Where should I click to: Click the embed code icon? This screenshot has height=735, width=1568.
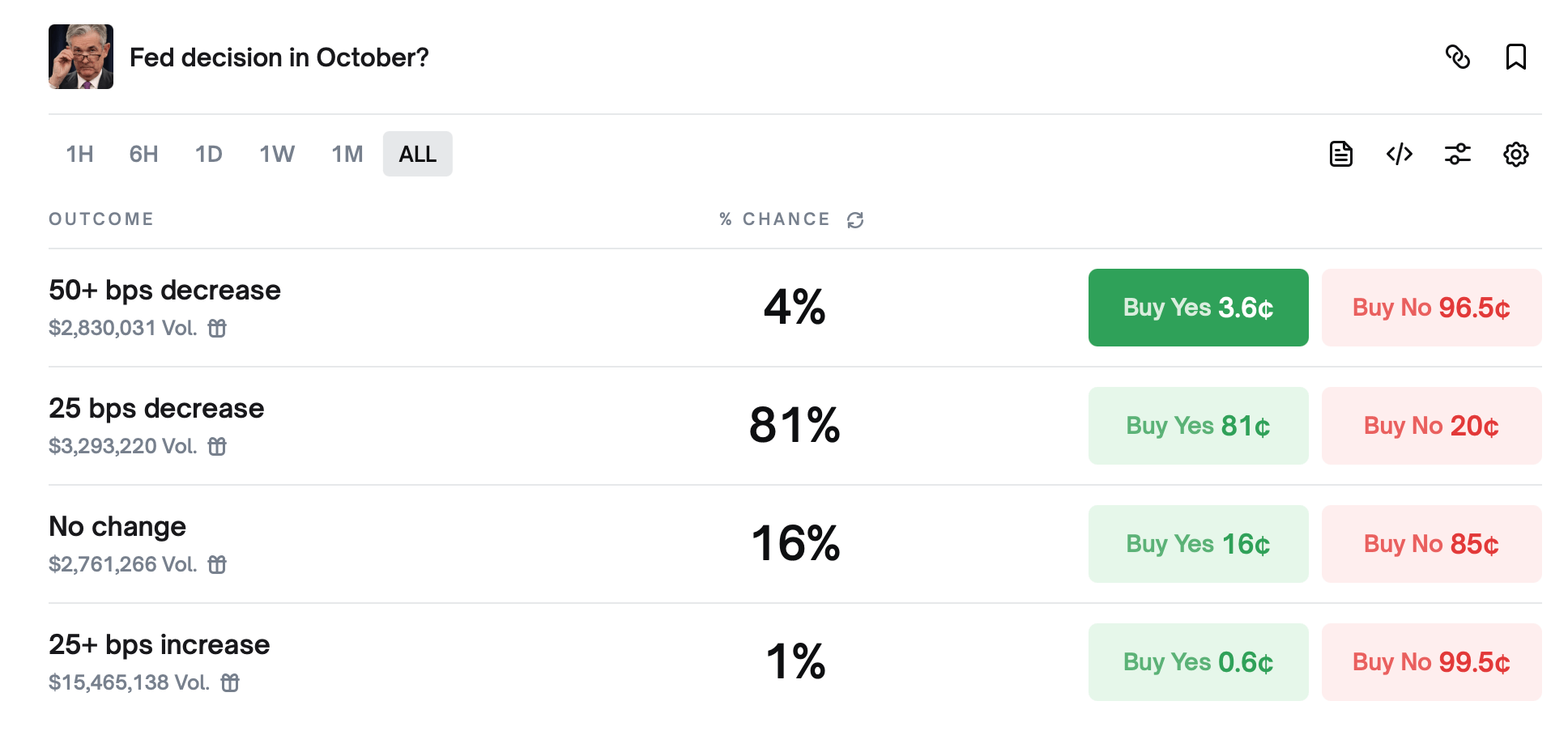pyautogui.click(x=1400, y=154)
